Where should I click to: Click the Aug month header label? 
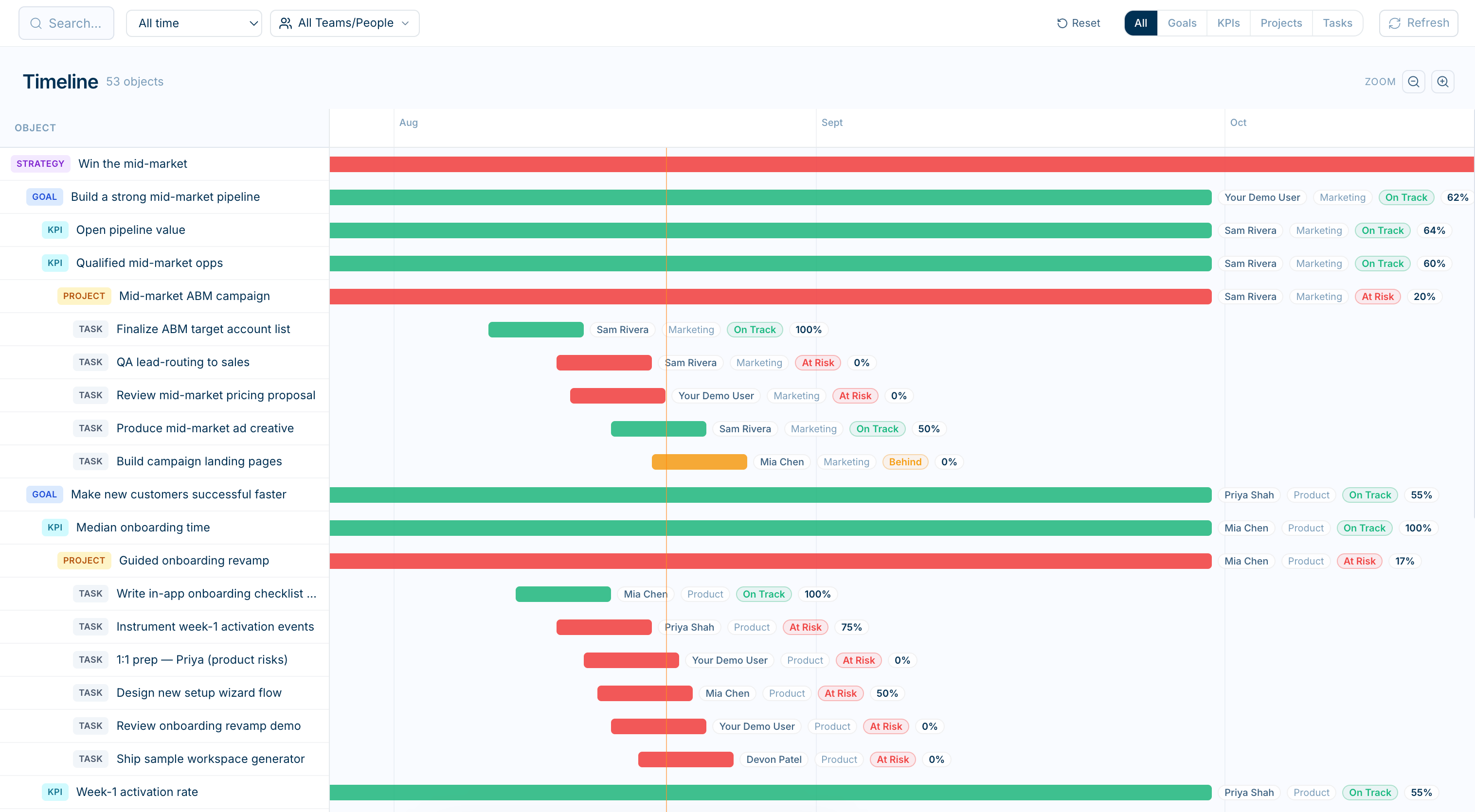408,123
